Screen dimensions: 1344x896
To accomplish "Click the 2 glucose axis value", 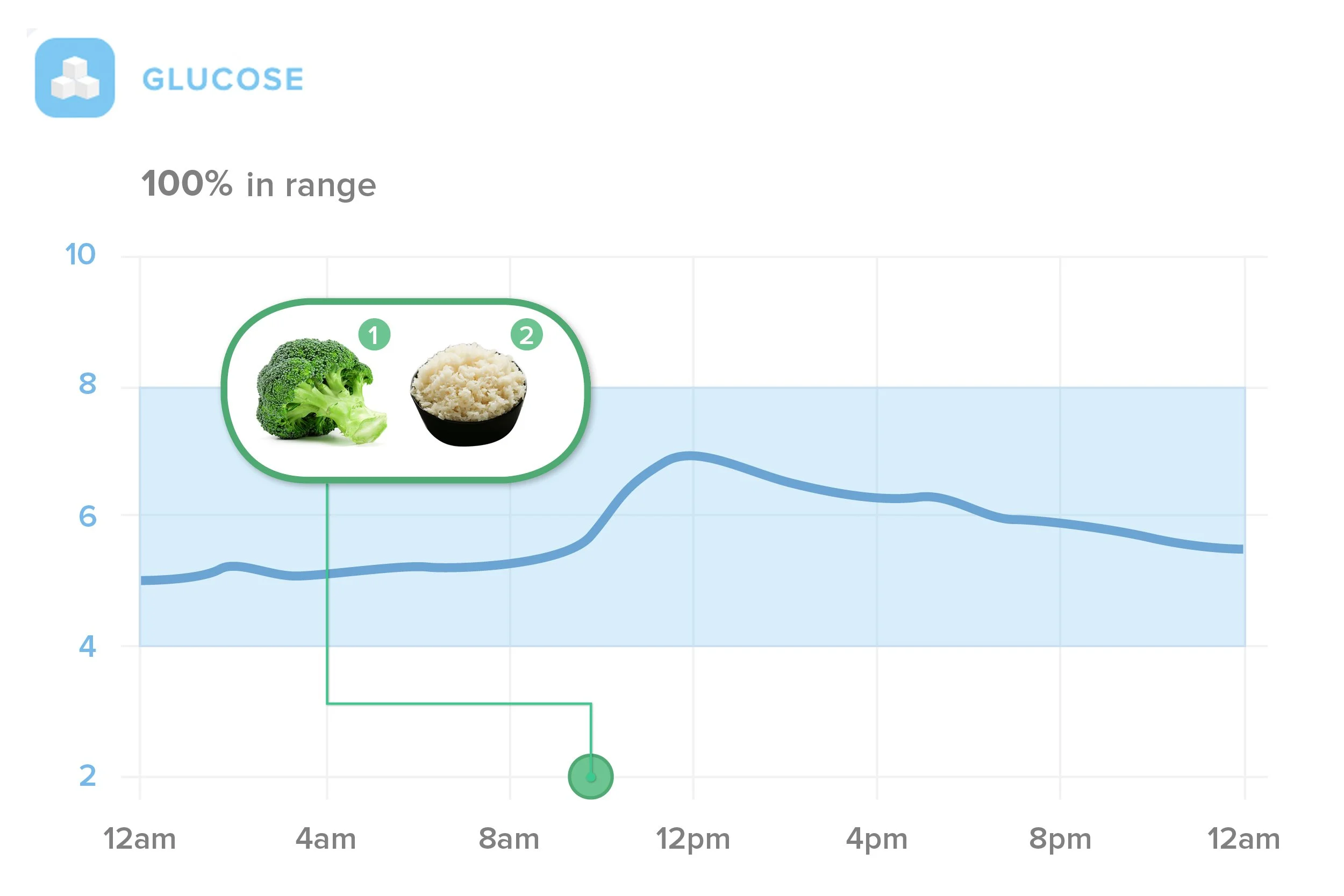I will [x=88, y=776].
